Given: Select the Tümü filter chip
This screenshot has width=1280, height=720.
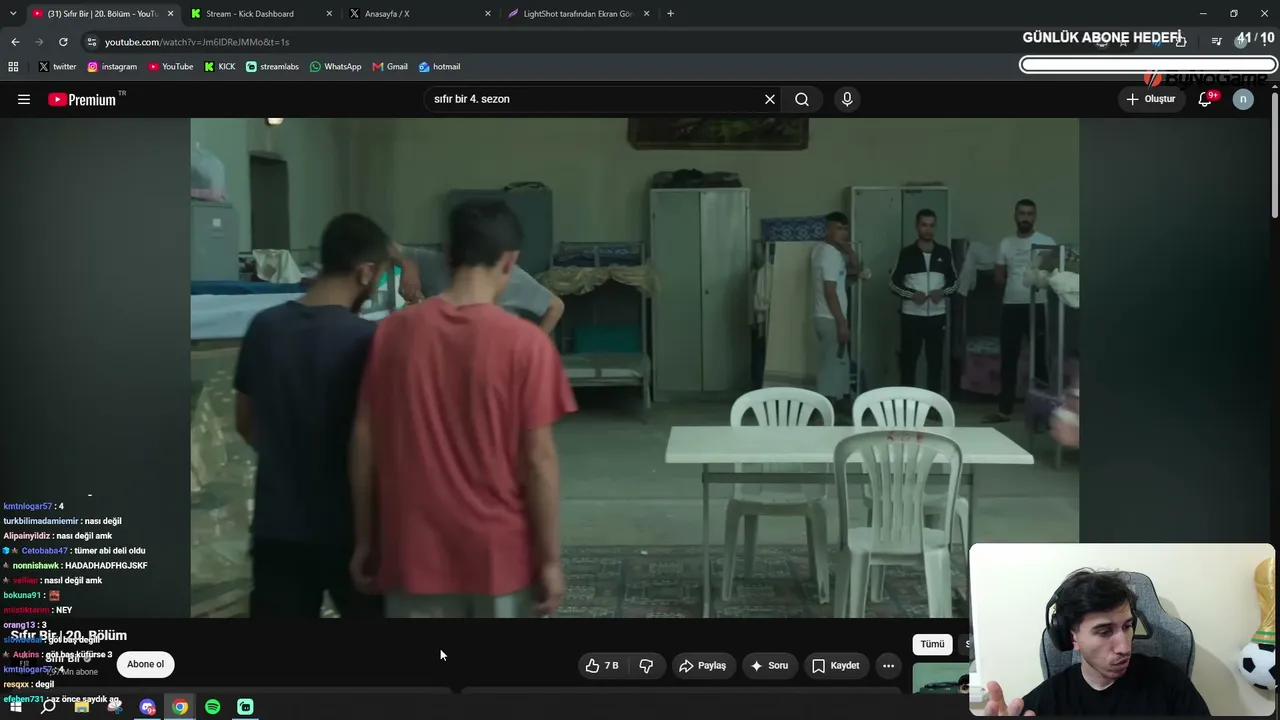Looking at the screenshot, I should coord(932,644).
